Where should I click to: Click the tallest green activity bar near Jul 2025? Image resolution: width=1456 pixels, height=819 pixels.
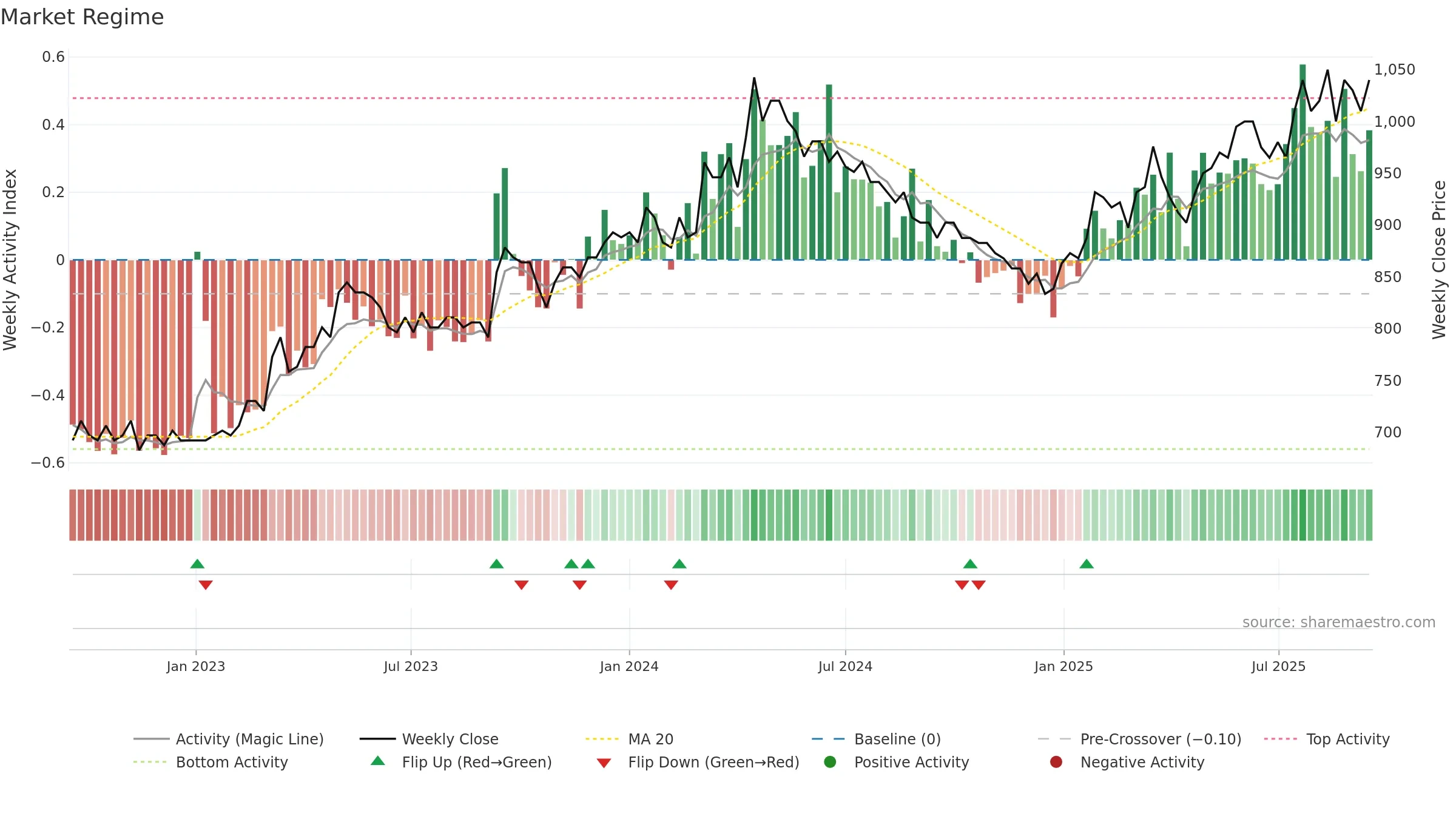point(1303,162)
